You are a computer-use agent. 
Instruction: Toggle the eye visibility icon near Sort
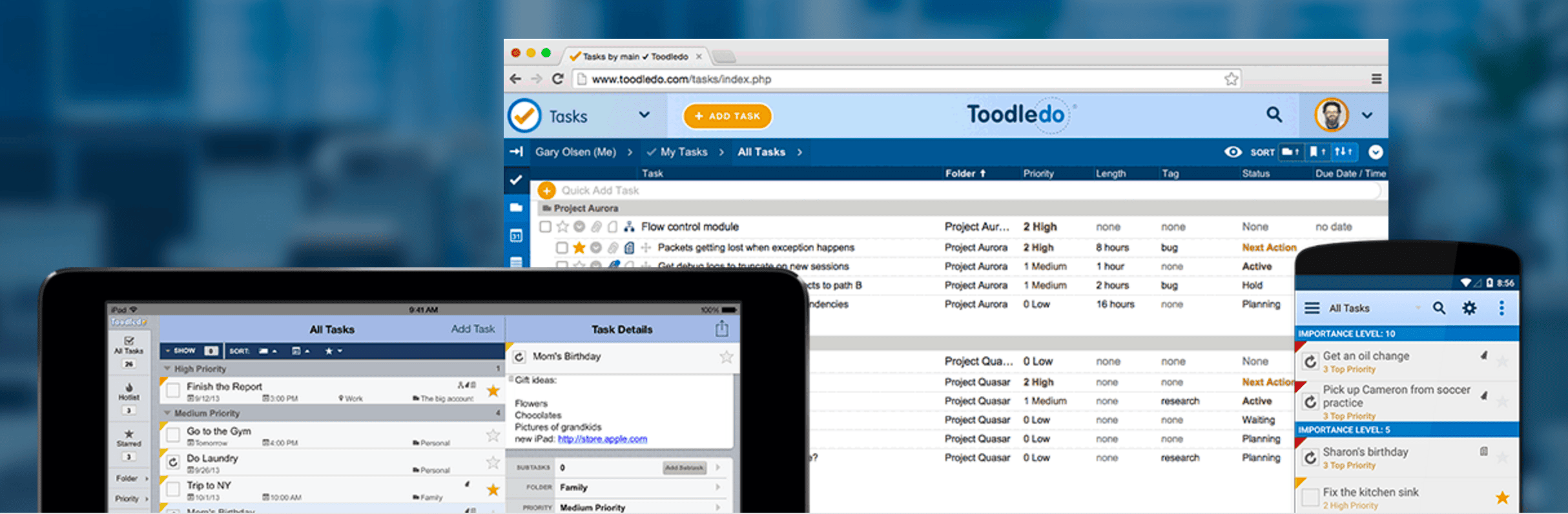coord(1232,152)
